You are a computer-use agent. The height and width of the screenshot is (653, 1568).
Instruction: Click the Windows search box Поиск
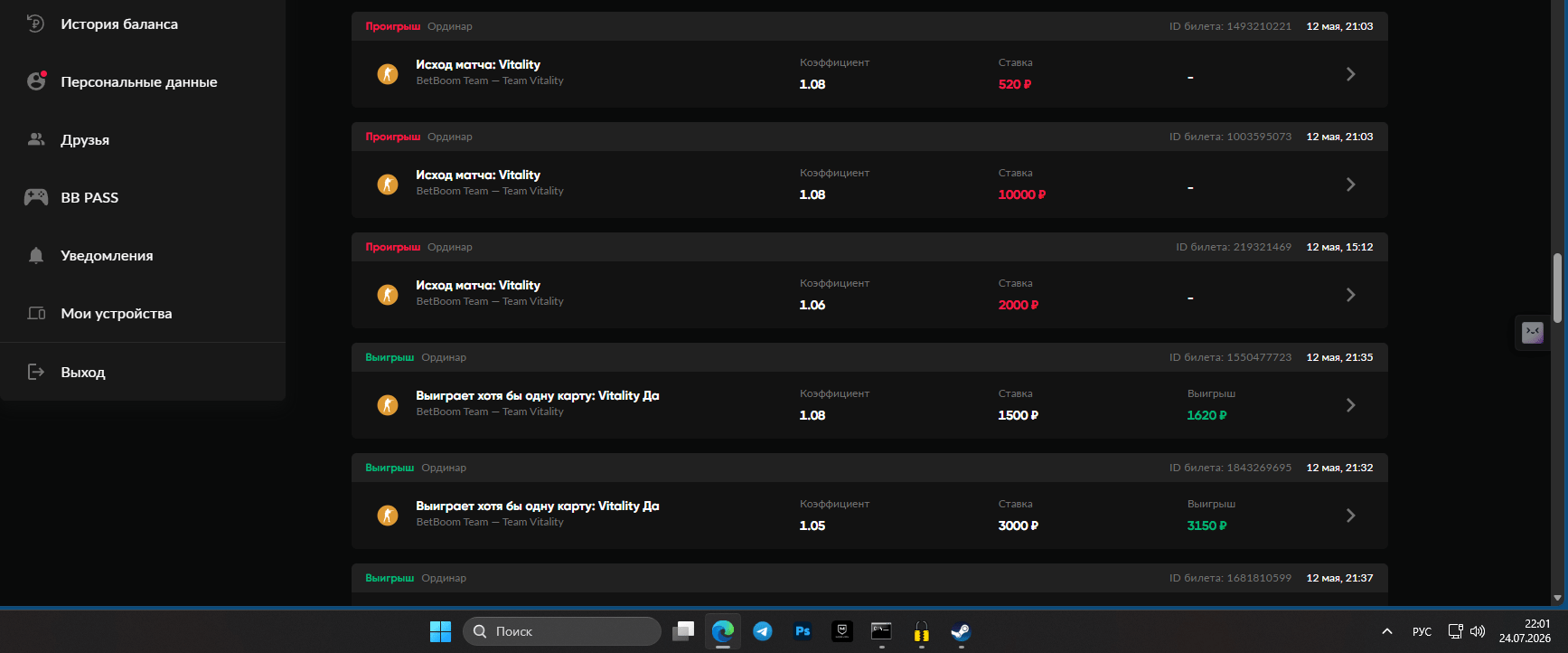[x=562, y=631]
